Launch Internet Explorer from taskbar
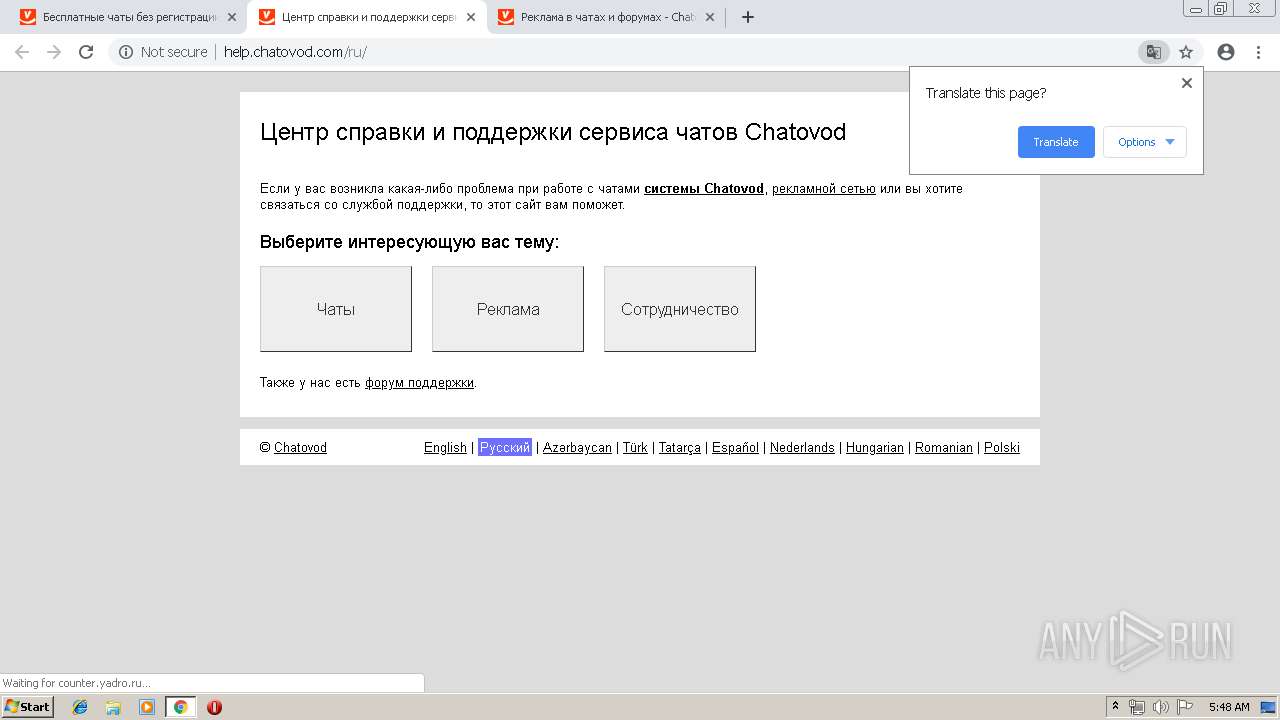The width and height of the screenshot is (1280, 720). pyautogui.click(x=80, y=707)
